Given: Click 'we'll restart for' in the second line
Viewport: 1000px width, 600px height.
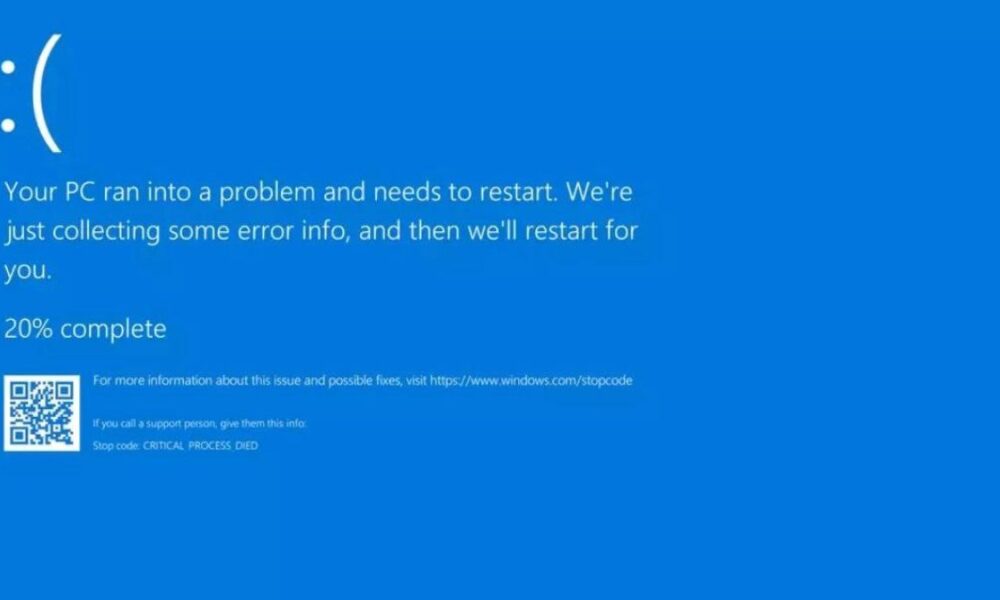Looking at the screenshot, I should tap(553, 231).
